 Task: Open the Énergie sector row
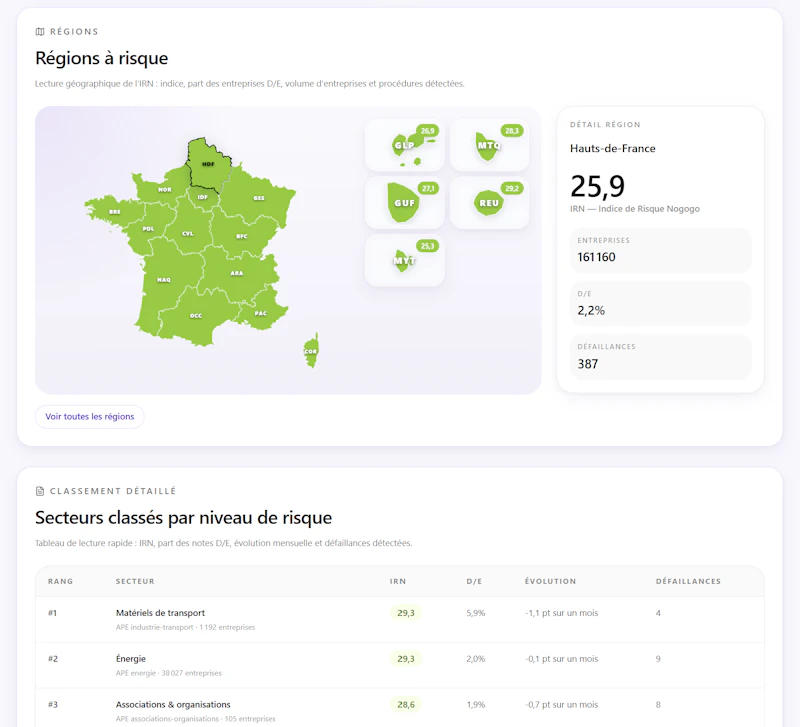click(400, 665)
